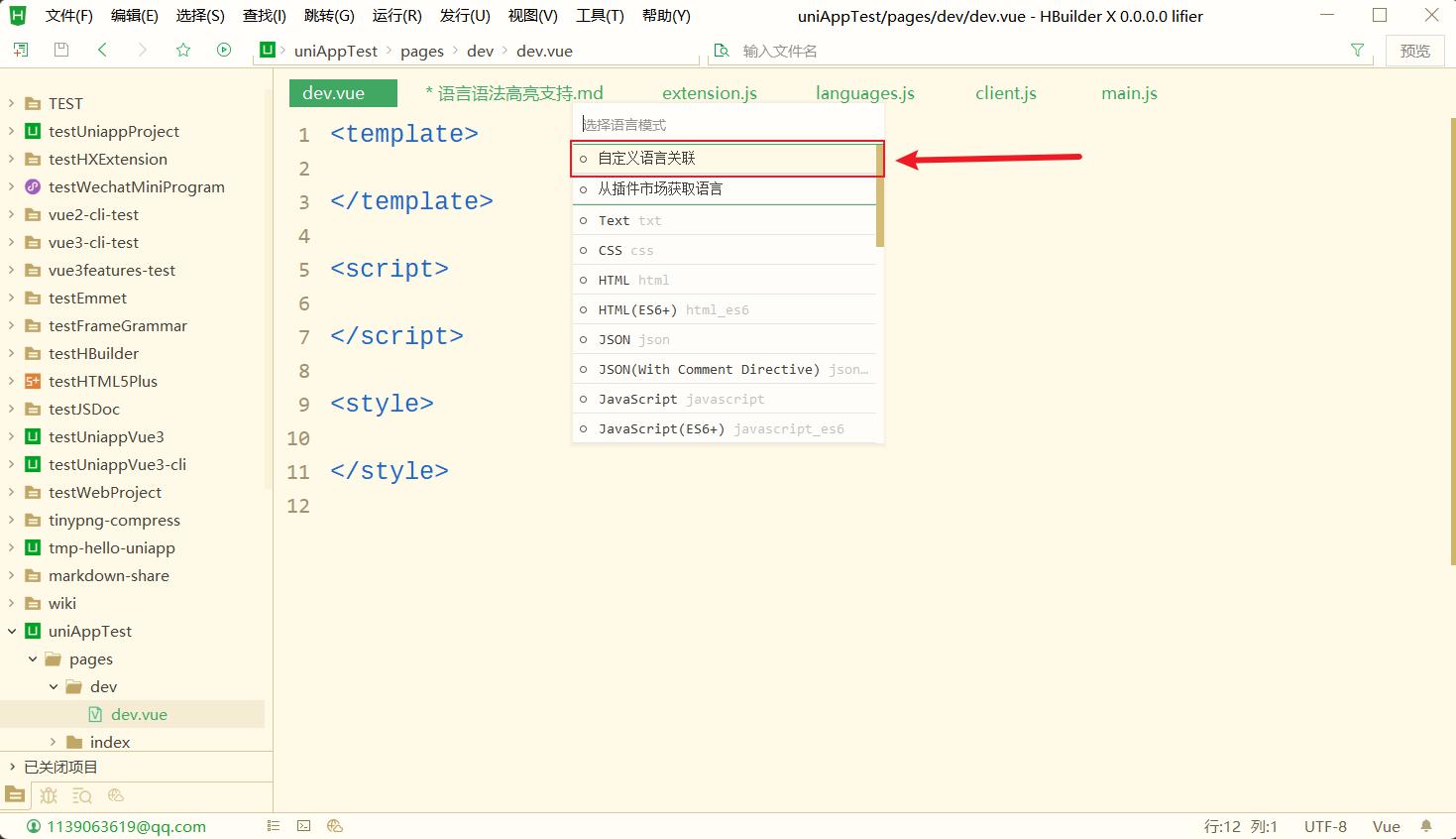Open the debug bug icon panel
This screenshot has width=1456, height=839.
click(49, 795)
